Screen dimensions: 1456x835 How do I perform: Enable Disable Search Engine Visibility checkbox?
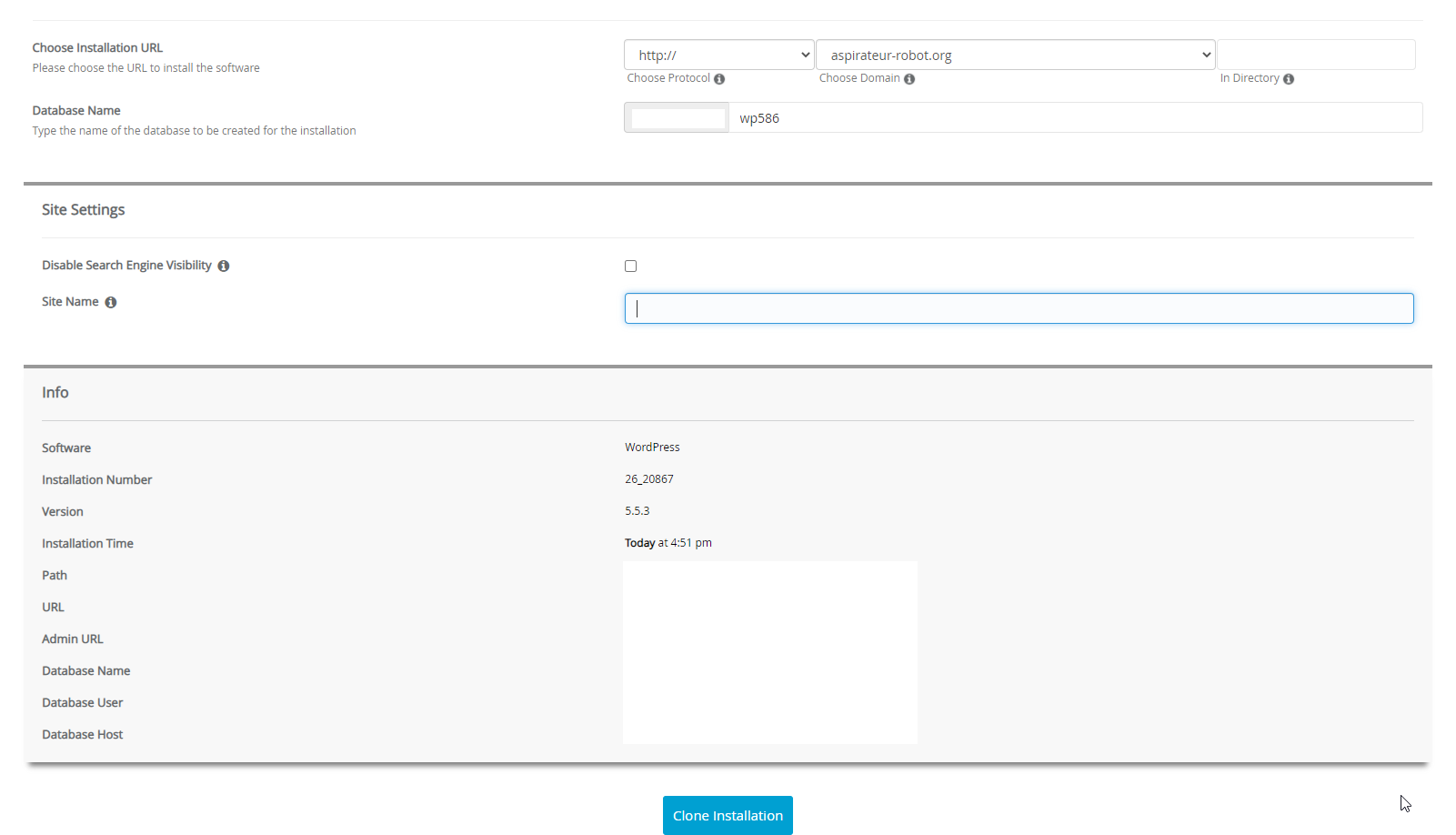630,266
